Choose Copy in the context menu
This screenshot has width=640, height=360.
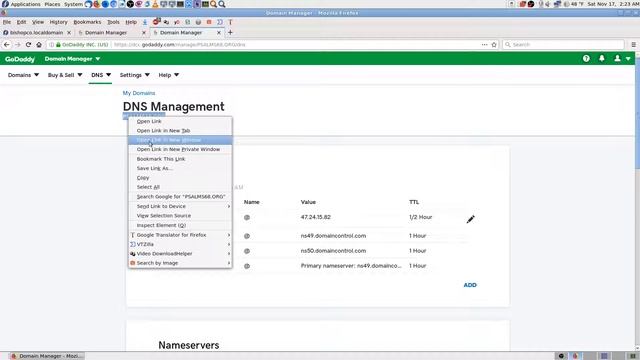tap(180, 178)
